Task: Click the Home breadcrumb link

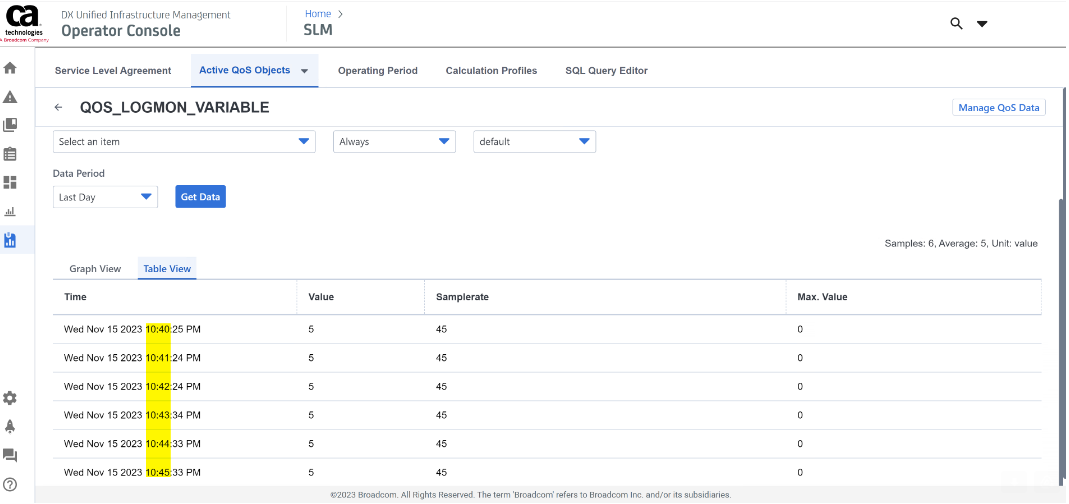Action: click(x=318, y=14)
